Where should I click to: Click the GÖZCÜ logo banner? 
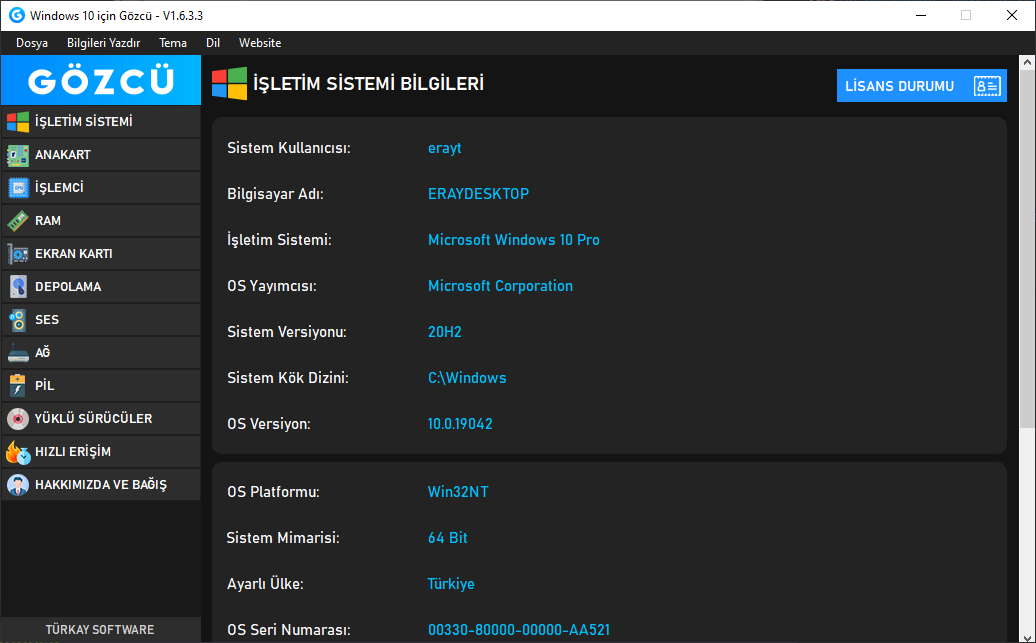101,80
